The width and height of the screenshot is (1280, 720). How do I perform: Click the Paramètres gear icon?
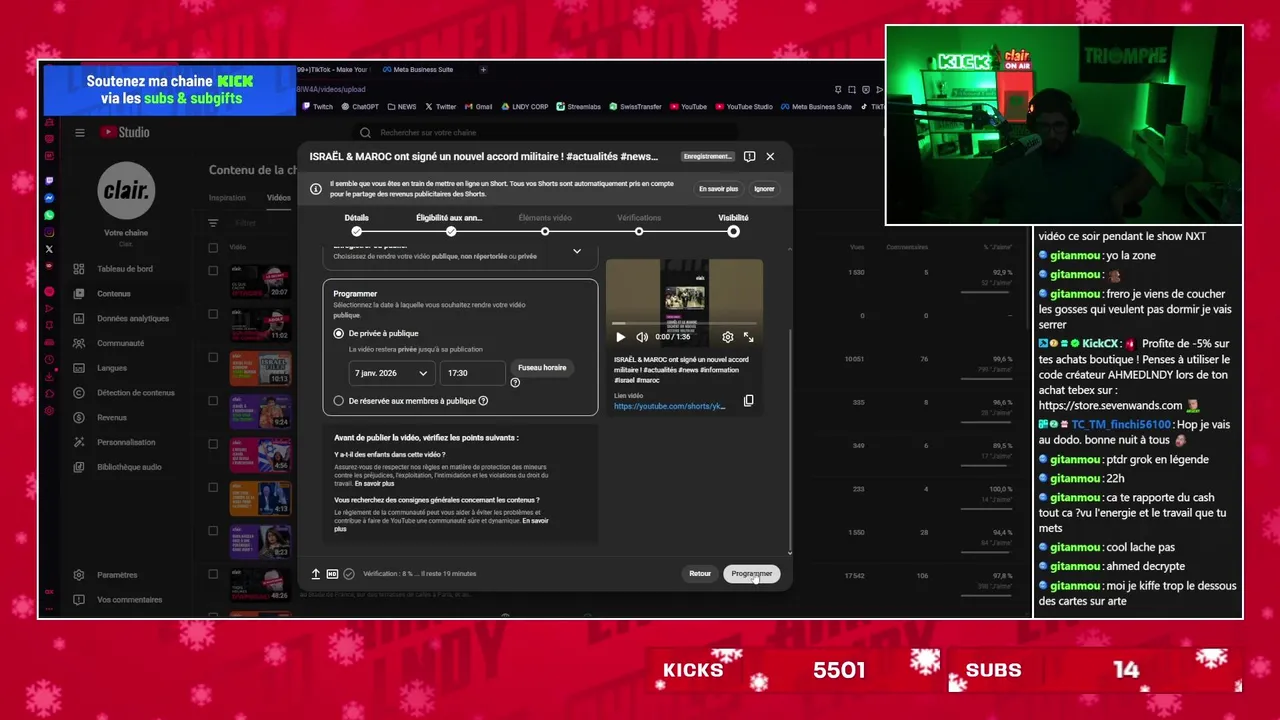pyautogui.click(x=79, y=575)
